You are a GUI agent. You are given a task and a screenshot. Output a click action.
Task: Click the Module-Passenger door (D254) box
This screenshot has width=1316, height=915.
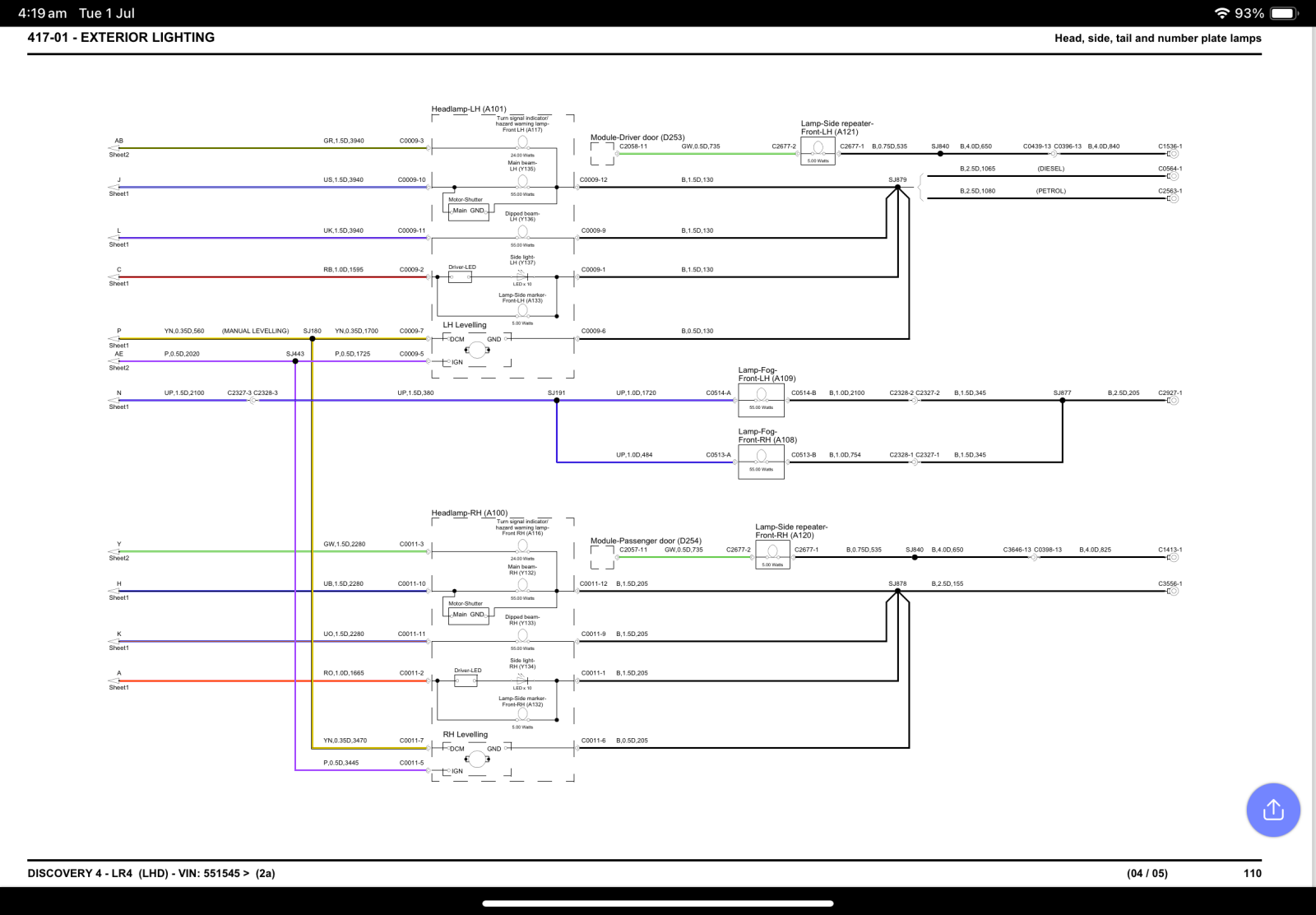602,557
